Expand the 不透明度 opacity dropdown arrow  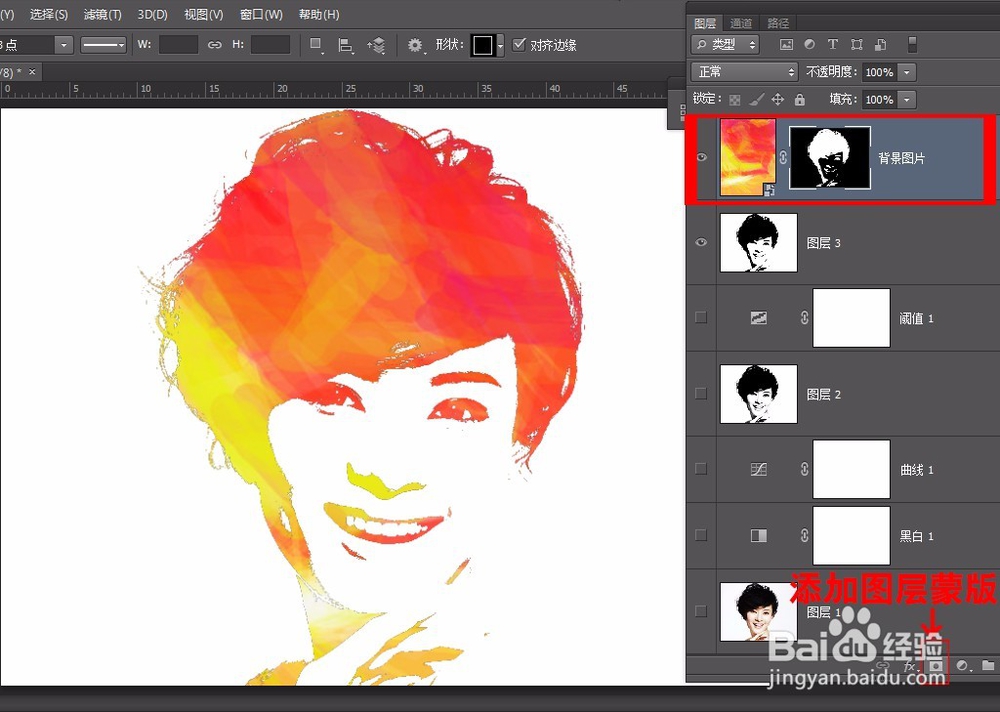tap(906, 72)
